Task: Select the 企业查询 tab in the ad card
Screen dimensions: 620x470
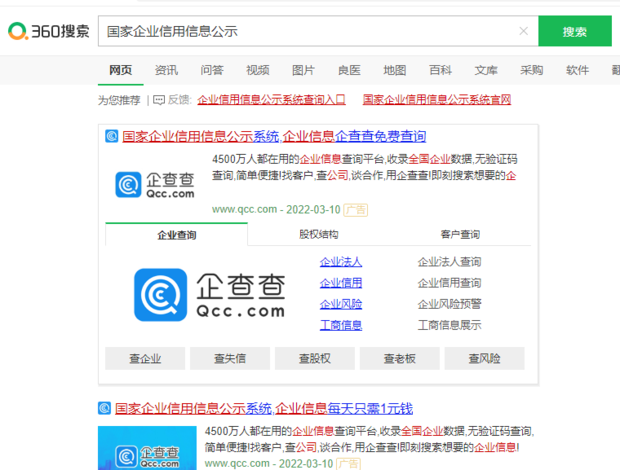Action: (x=177, y=235)
